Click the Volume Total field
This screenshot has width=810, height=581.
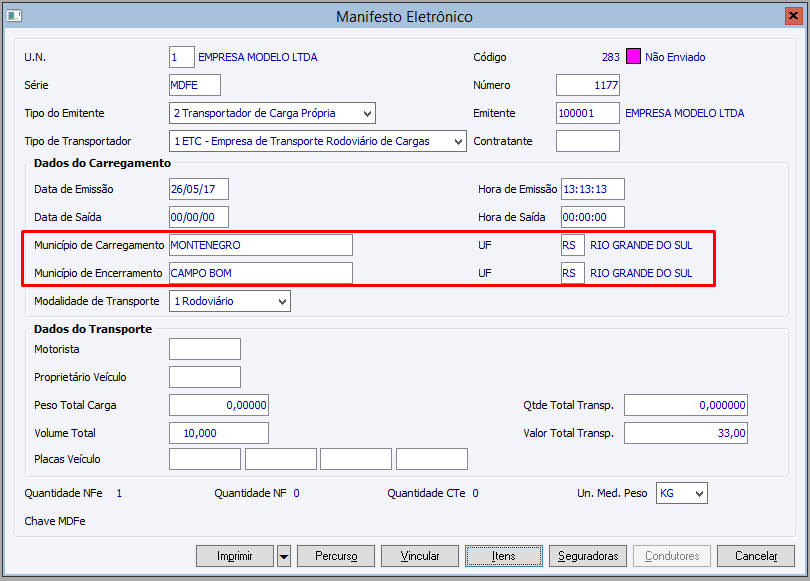click(219, 433)
